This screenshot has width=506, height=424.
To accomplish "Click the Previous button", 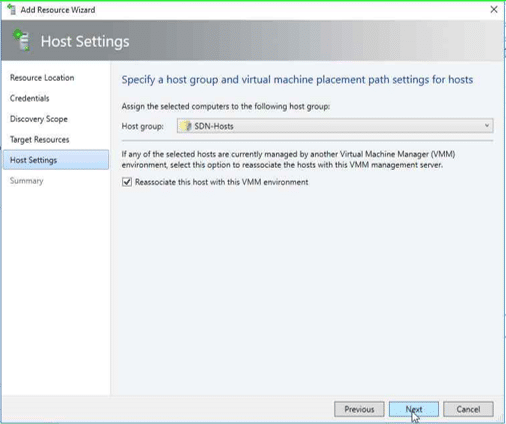I will (x=359, y=409).
